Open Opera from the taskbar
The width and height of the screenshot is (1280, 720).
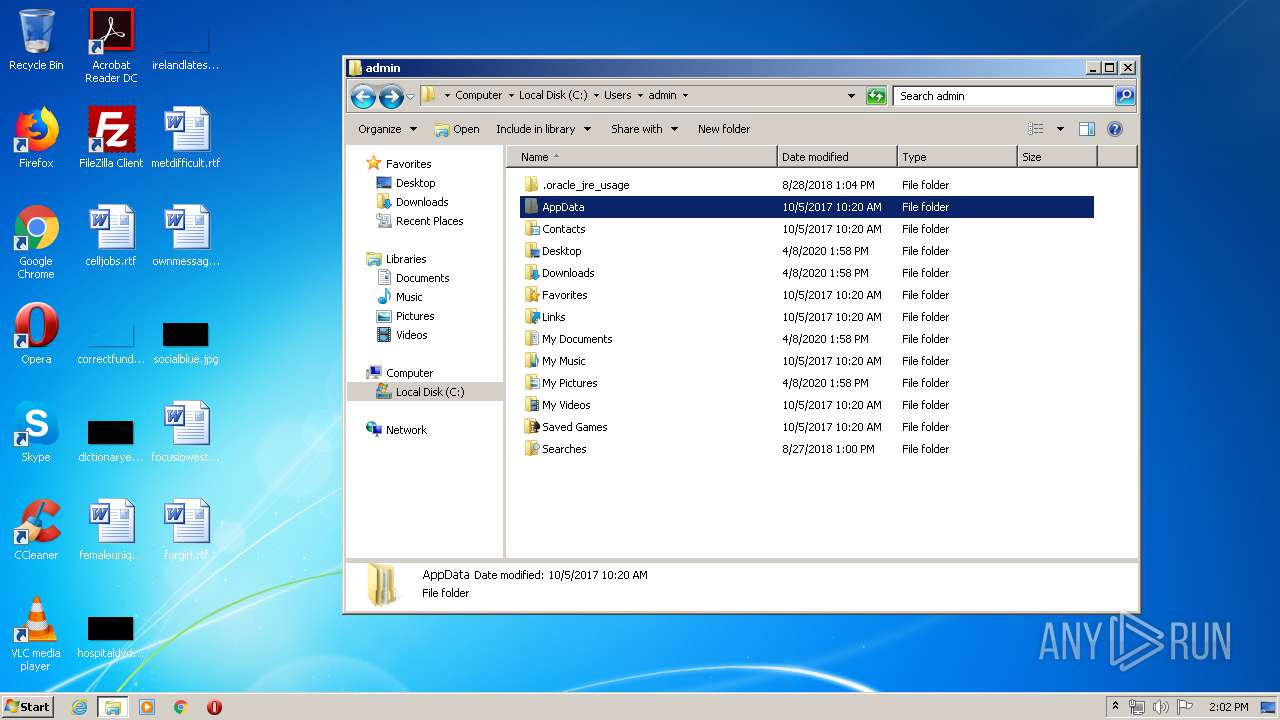214,707
